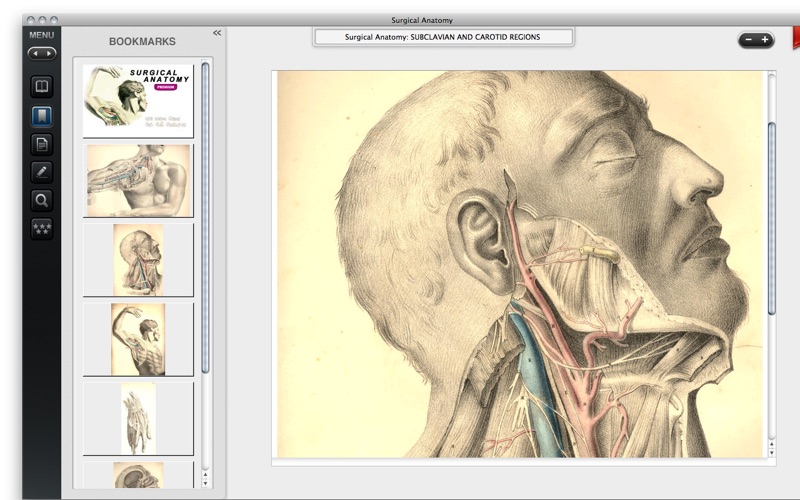Select the pencil annotation tool
This screenshot has height=500, width=800.
coord(41,171)
